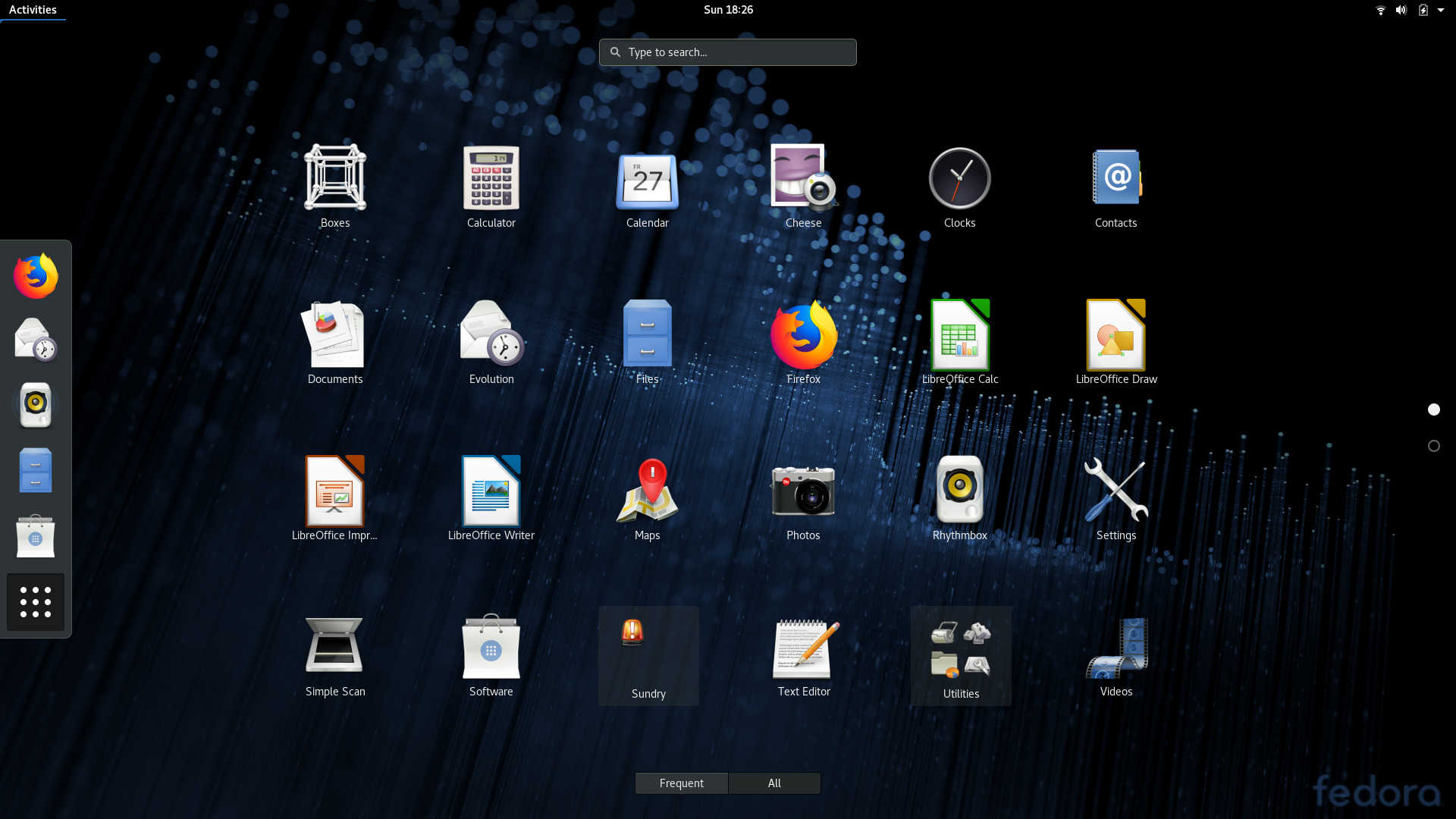Click Evolution in the dash sidebar
The width and height of the screenshot is (1456, 819).
coord(36,339)
